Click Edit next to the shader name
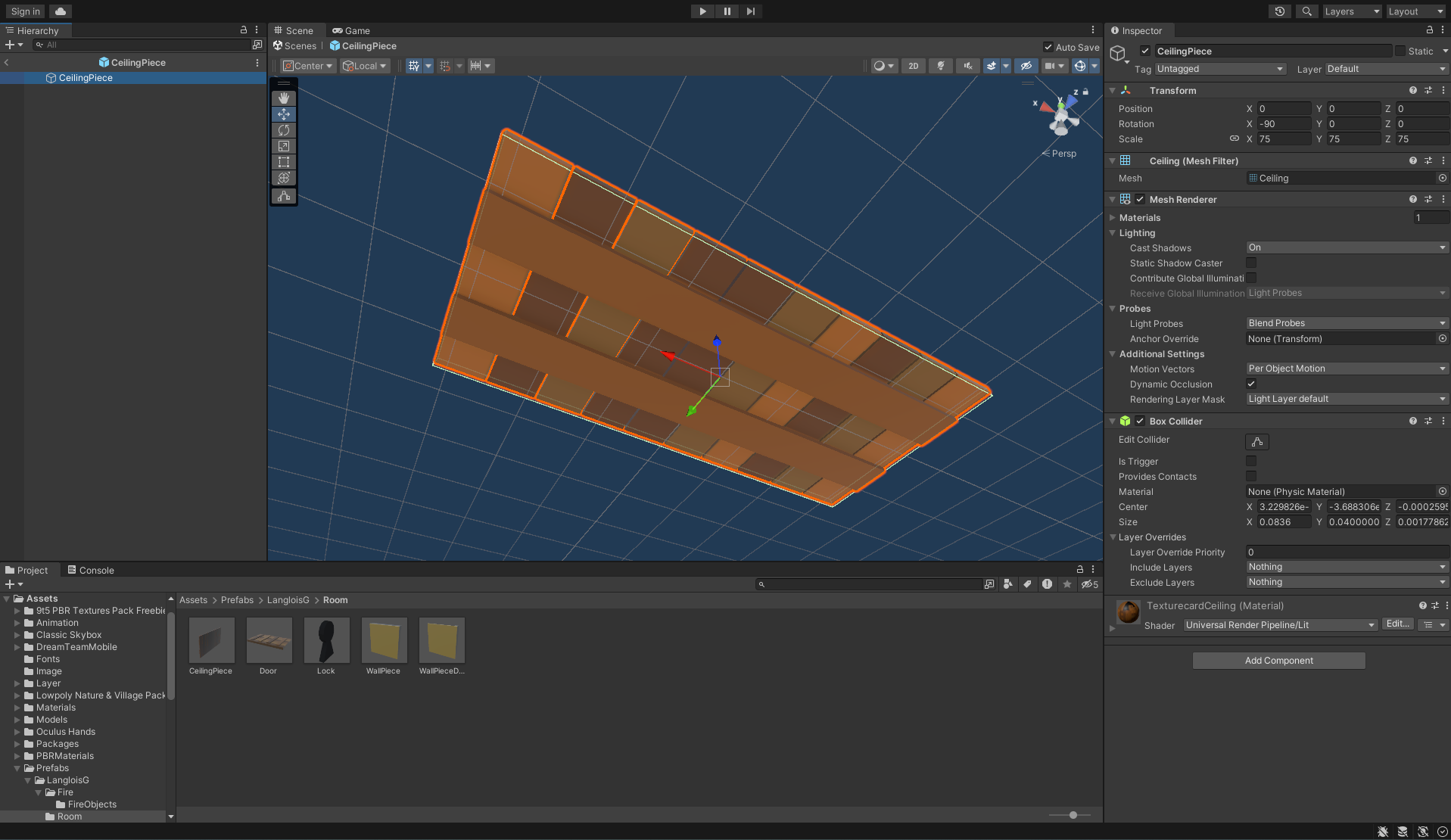Image resolution: width=1451 pixels, height=840 pixels. tap(1397, 624)
